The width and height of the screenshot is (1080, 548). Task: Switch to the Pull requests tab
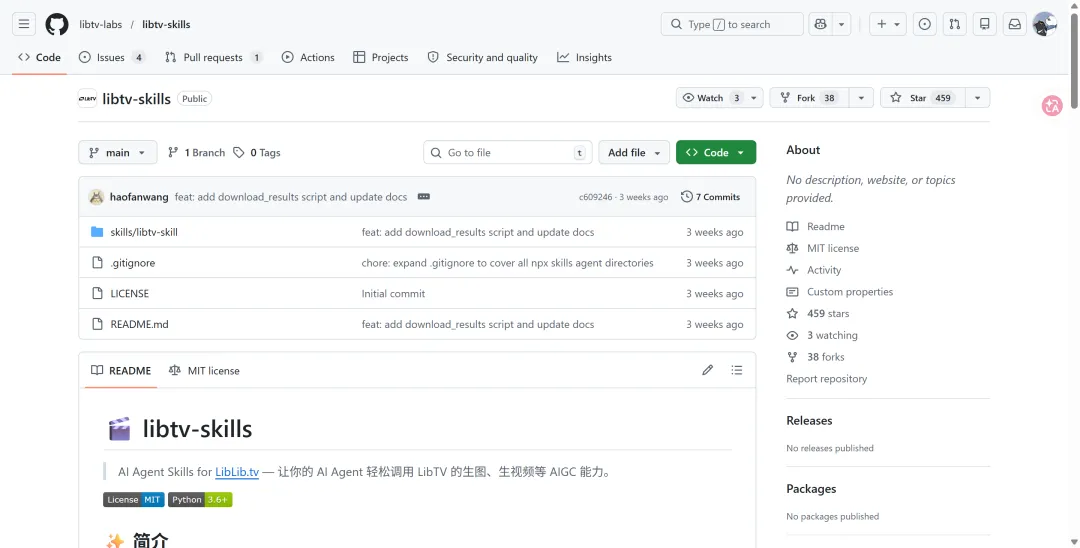[x=214, y=57]
